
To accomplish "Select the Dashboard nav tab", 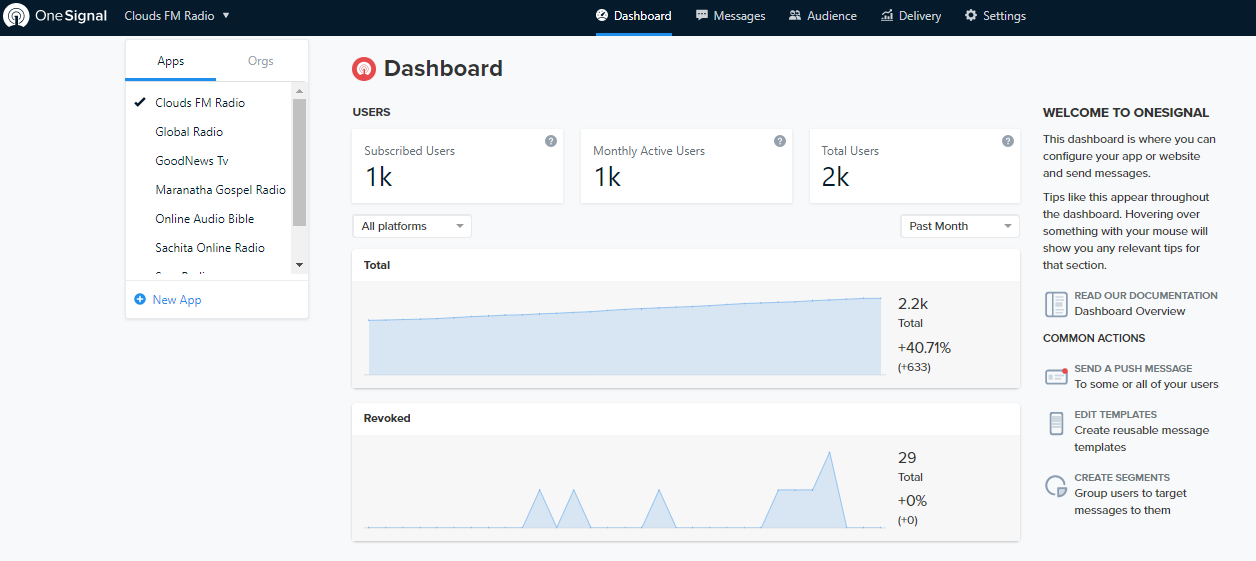I will (x=634, y=16).
